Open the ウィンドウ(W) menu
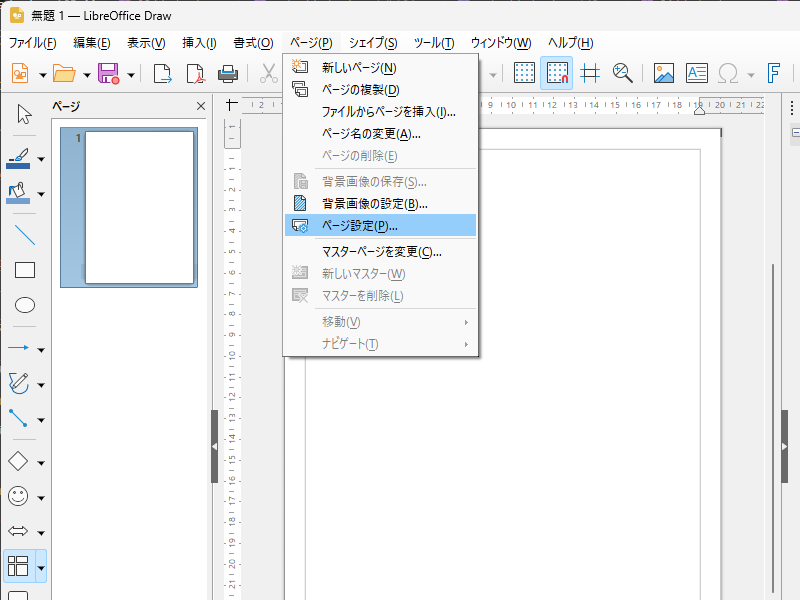Image resolution: width=800 pixels, height=600 pixels. (501, 43)
